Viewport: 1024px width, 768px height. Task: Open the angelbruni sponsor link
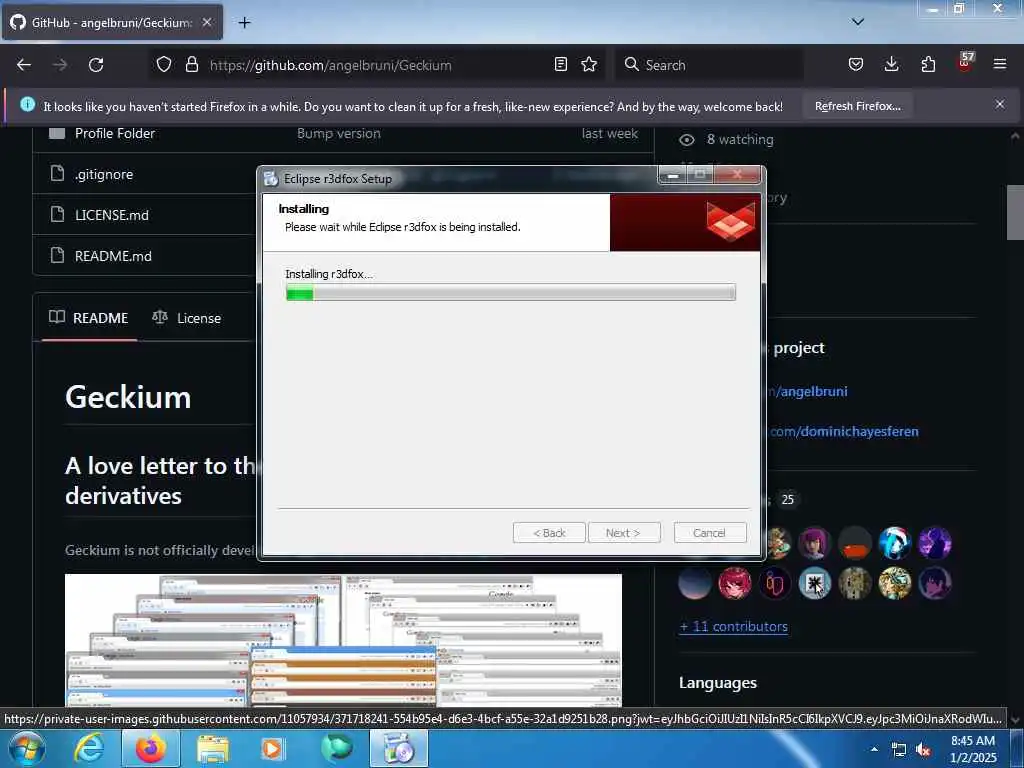point(808,391)
